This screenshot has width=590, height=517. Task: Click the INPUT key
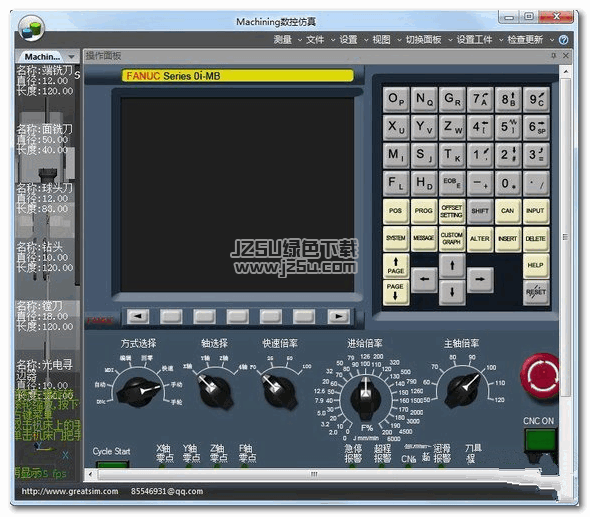[x=536, y=211]
